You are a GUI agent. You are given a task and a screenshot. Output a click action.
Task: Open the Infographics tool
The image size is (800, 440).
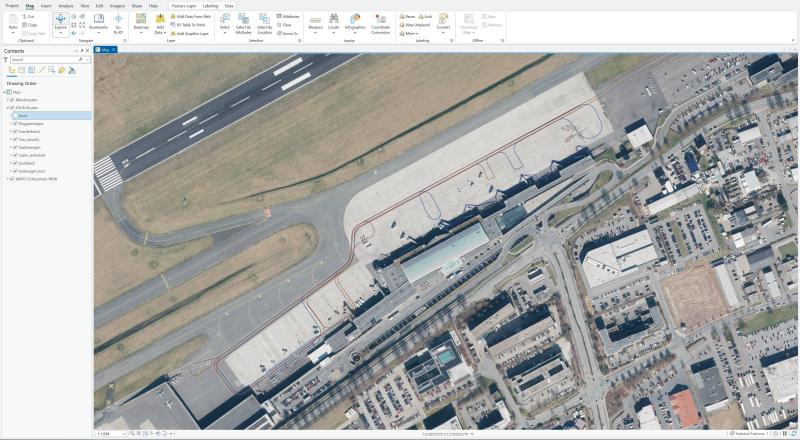click(x=355, y=20)
